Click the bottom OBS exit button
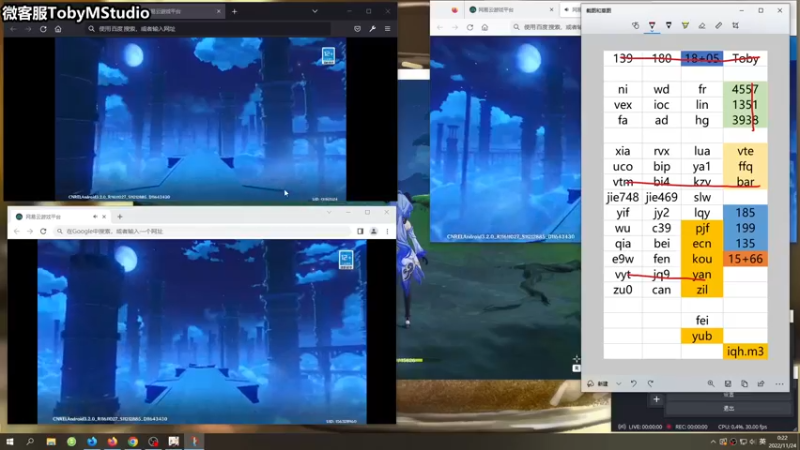This screenshot has width=800, height=450. 729,409
